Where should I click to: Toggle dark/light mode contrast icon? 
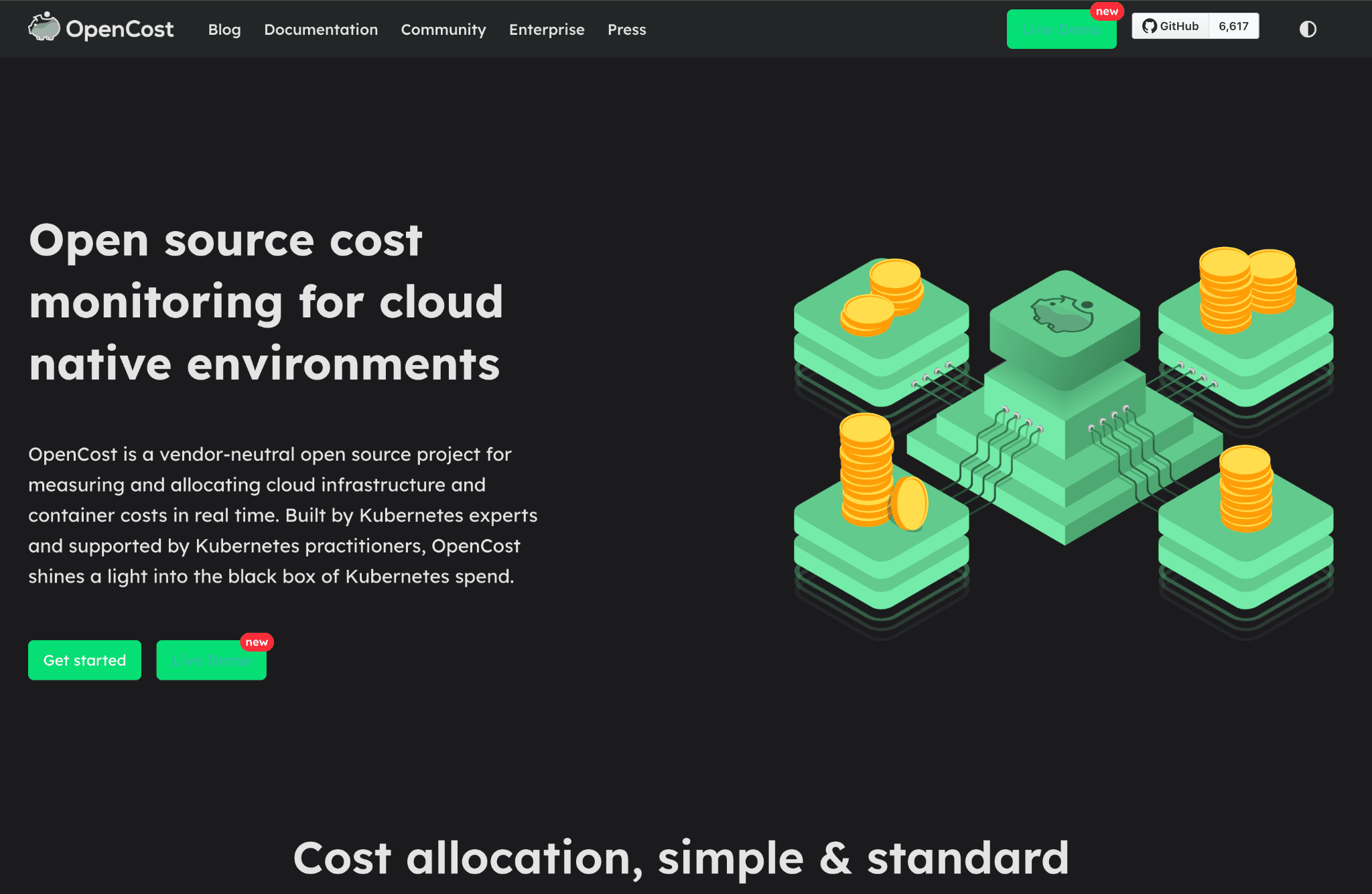[1308, 29]
